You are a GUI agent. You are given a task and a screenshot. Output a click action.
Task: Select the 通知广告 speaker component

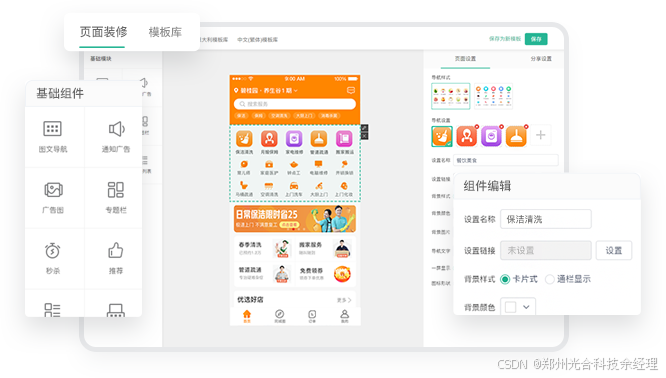[116, 136]
